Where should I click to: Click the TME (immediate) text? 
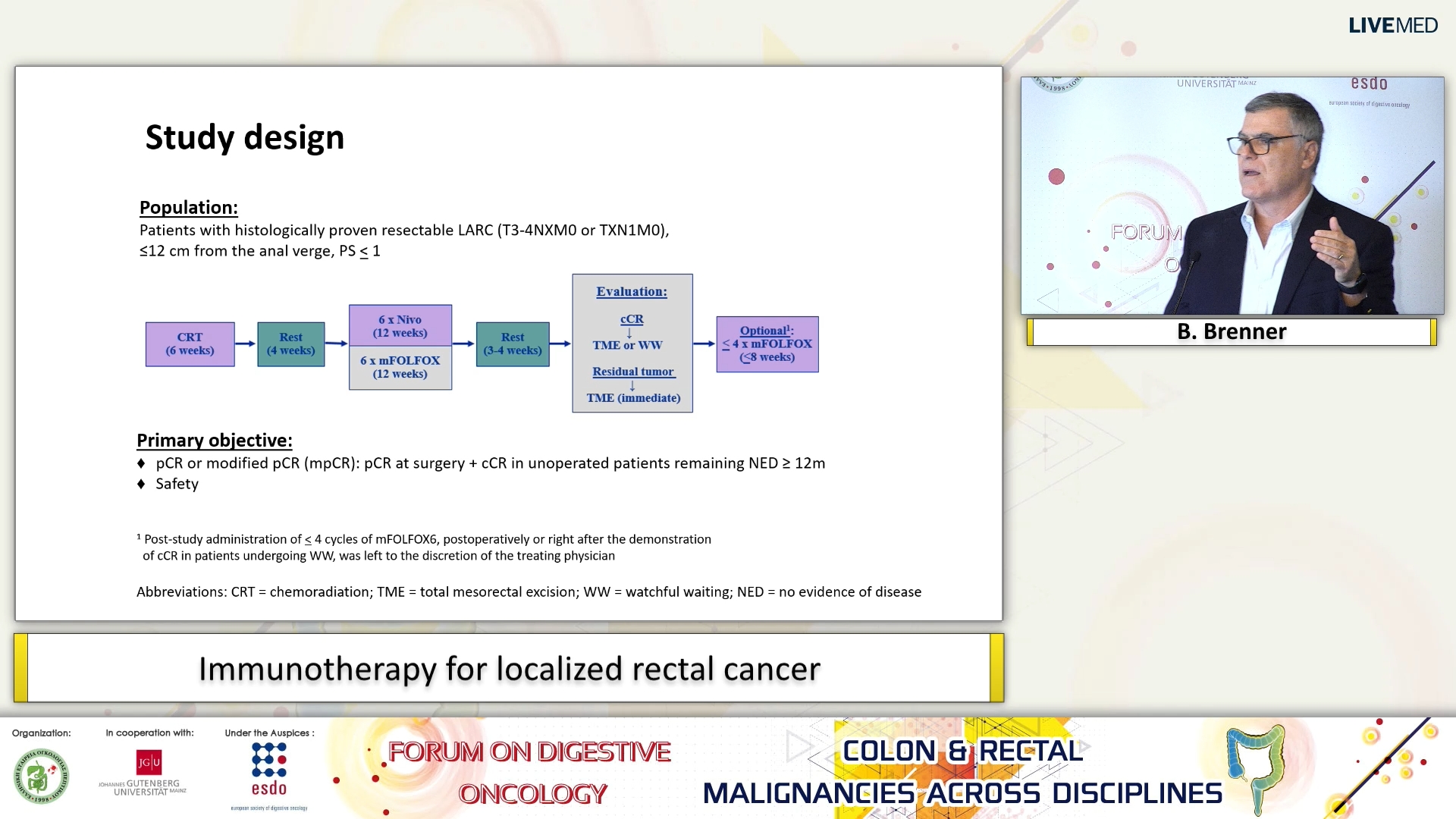[x=633, y=398]
